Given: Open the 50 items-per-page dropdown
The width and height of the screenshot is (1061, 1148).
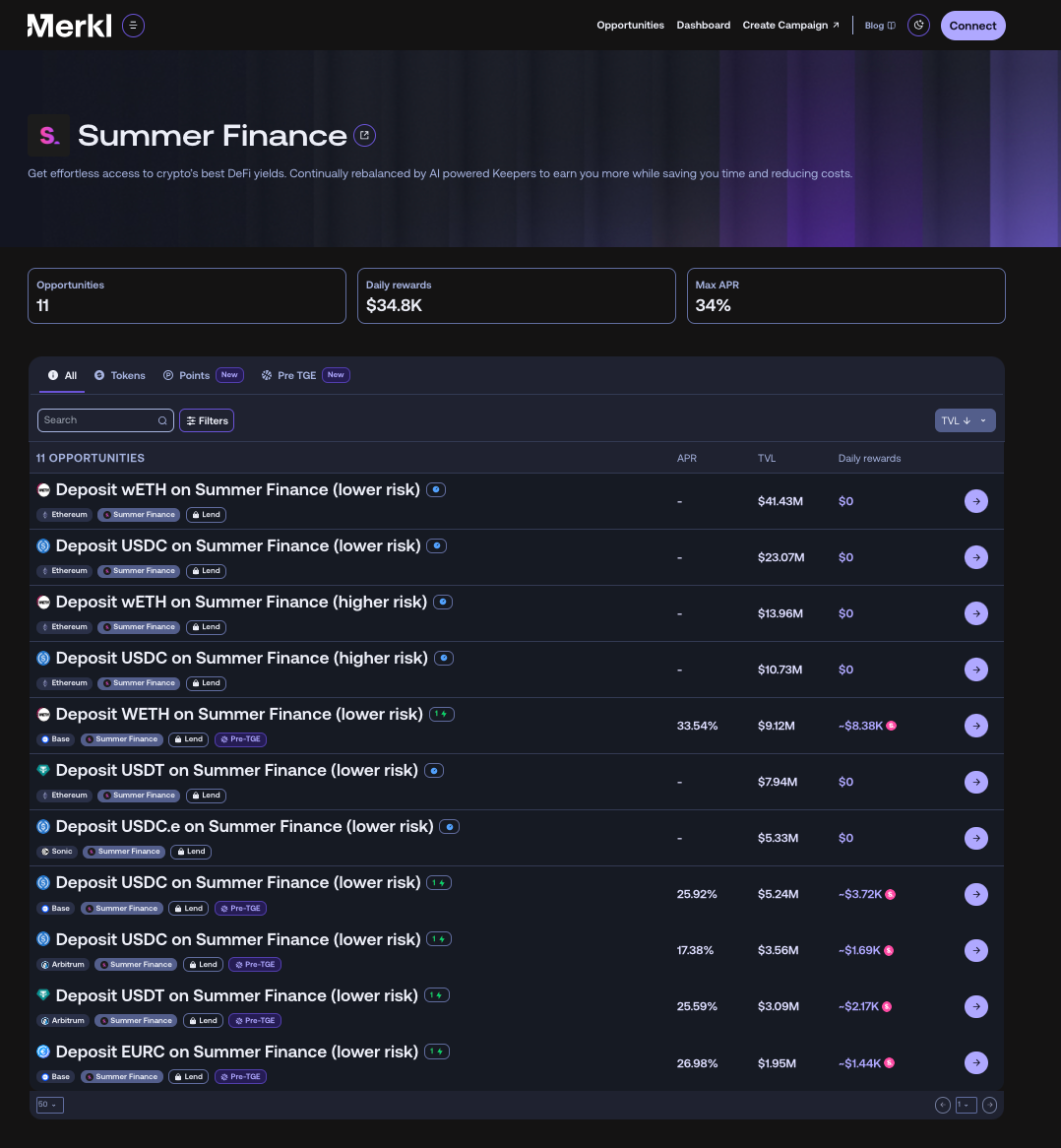Looking at the screenshot, I should (50, 1105).
